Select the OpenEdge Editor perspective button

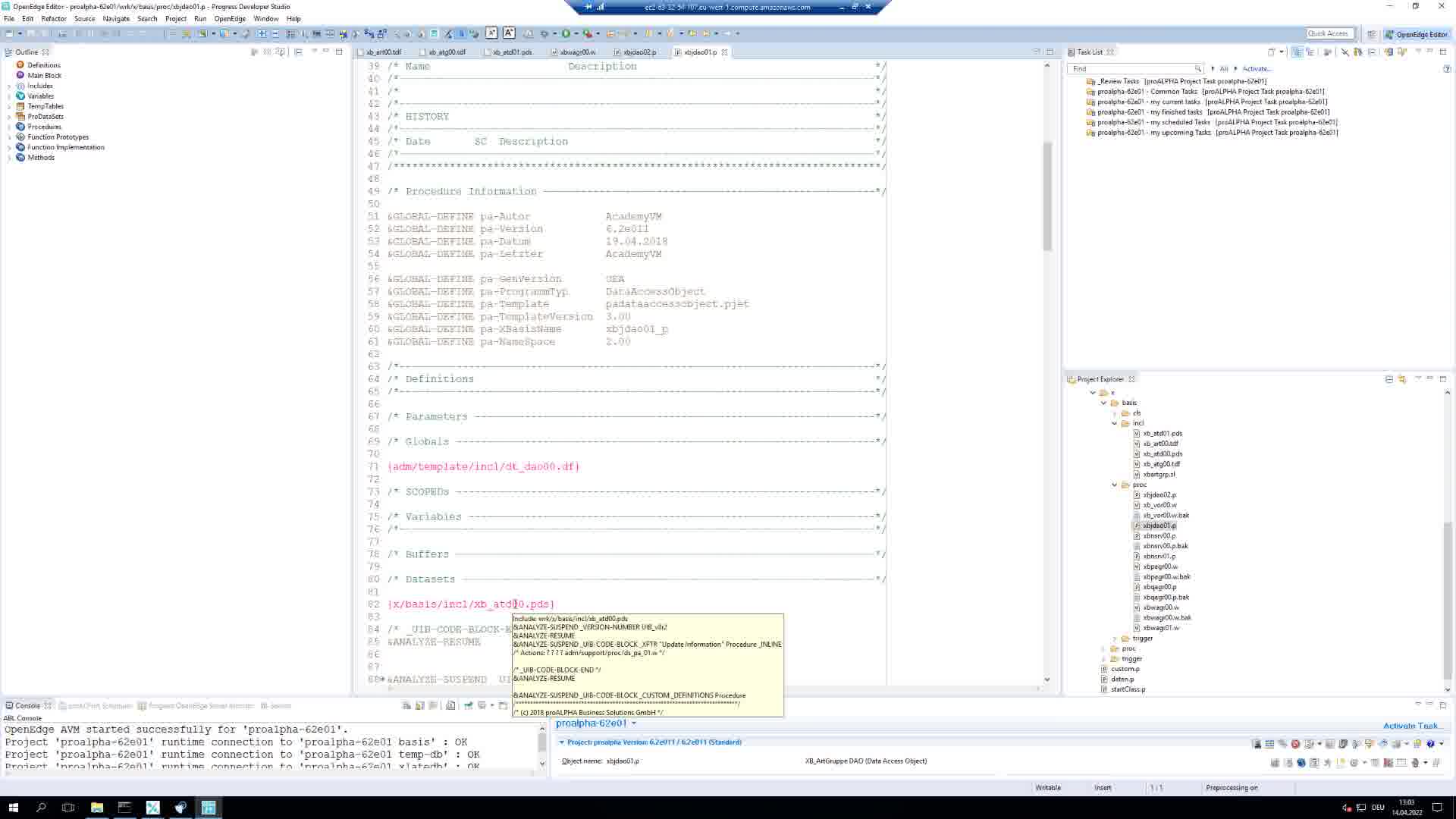(1417, 34)
